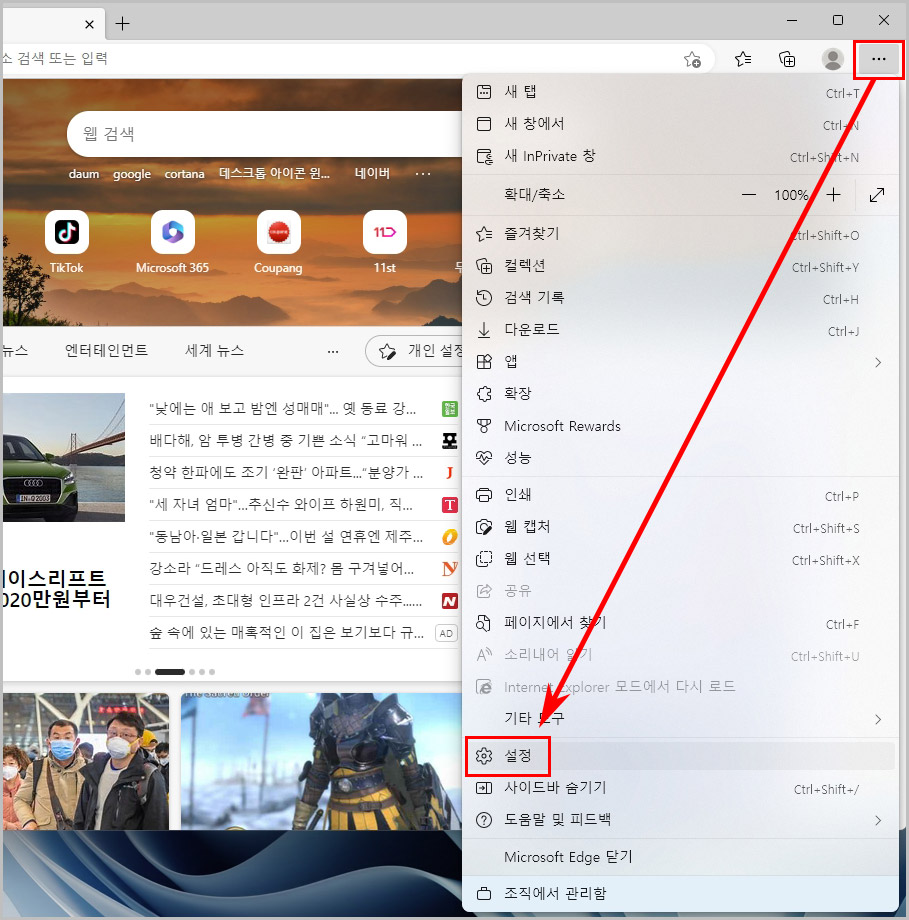The image size is (909, 920).
Task: Click the zoom increase plus control
Action: 834,194
